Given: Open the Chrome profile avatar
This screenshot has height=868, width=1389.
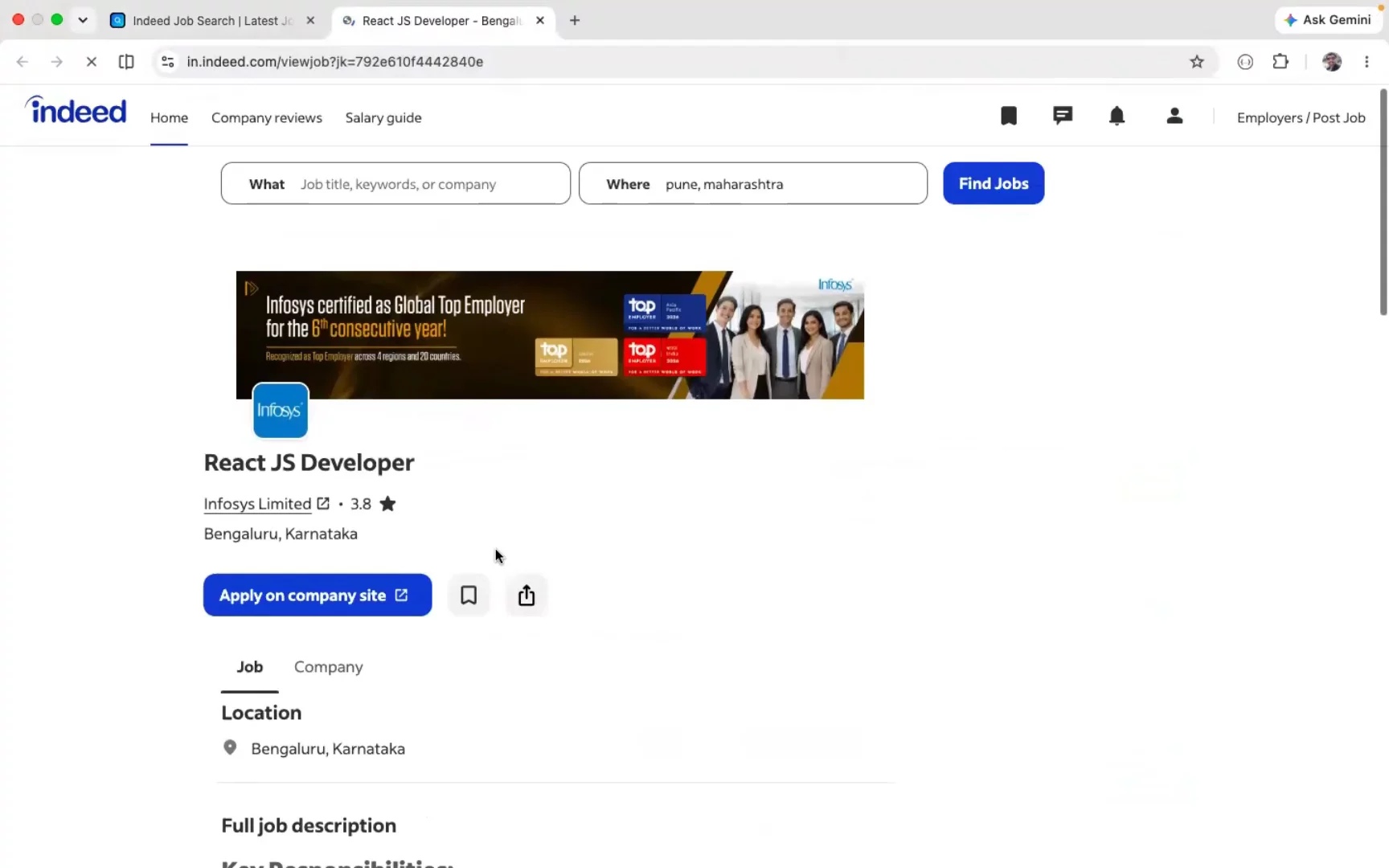Looking at the screenshot, I should click(1332, 62).
